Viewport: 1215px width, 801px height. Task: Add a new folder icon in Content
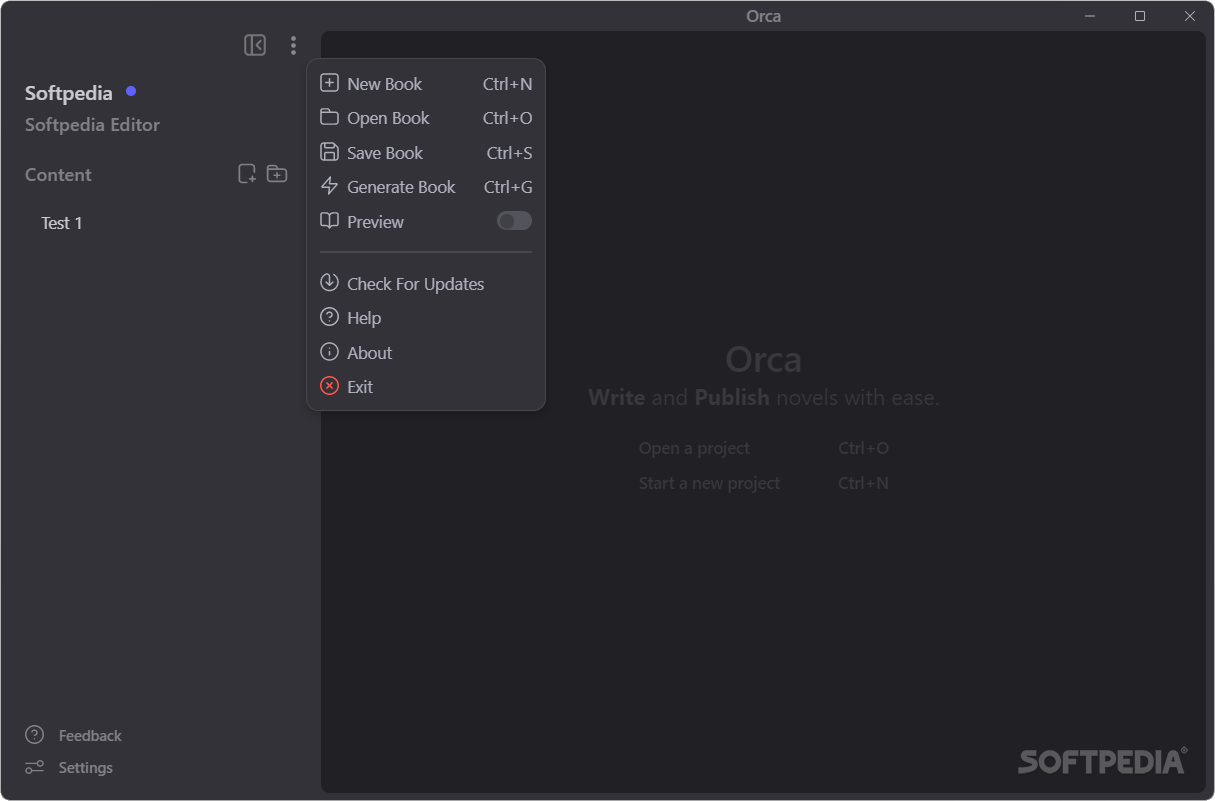tap(277, 174)
